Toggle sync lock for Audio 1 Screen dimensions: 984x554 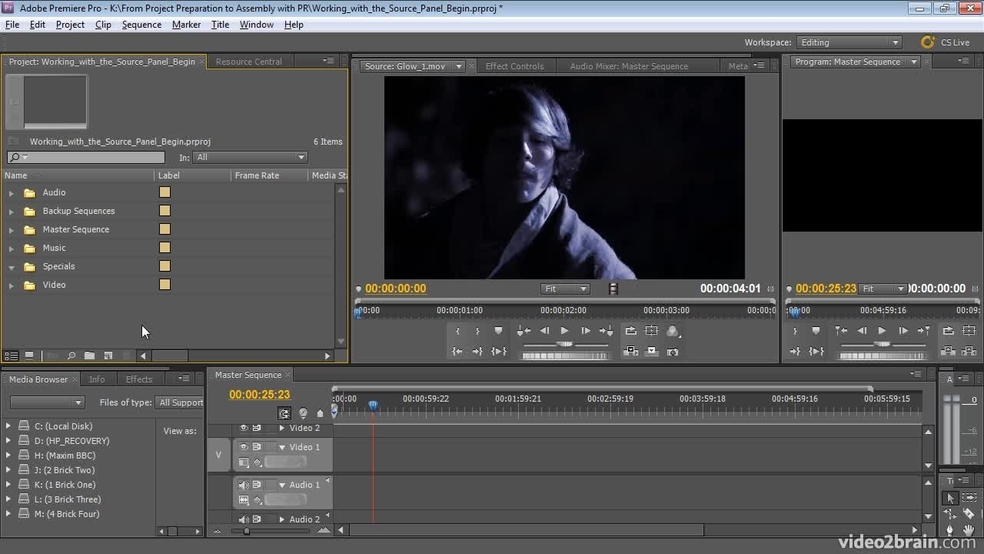(257, 485)
